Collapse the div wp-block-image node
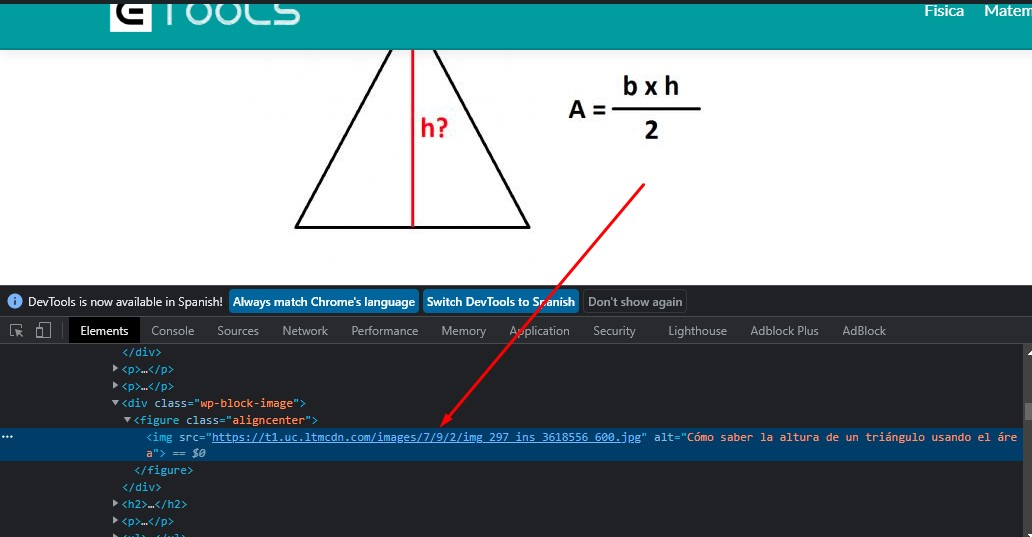Screen dimensions: 1032x537 116,403
